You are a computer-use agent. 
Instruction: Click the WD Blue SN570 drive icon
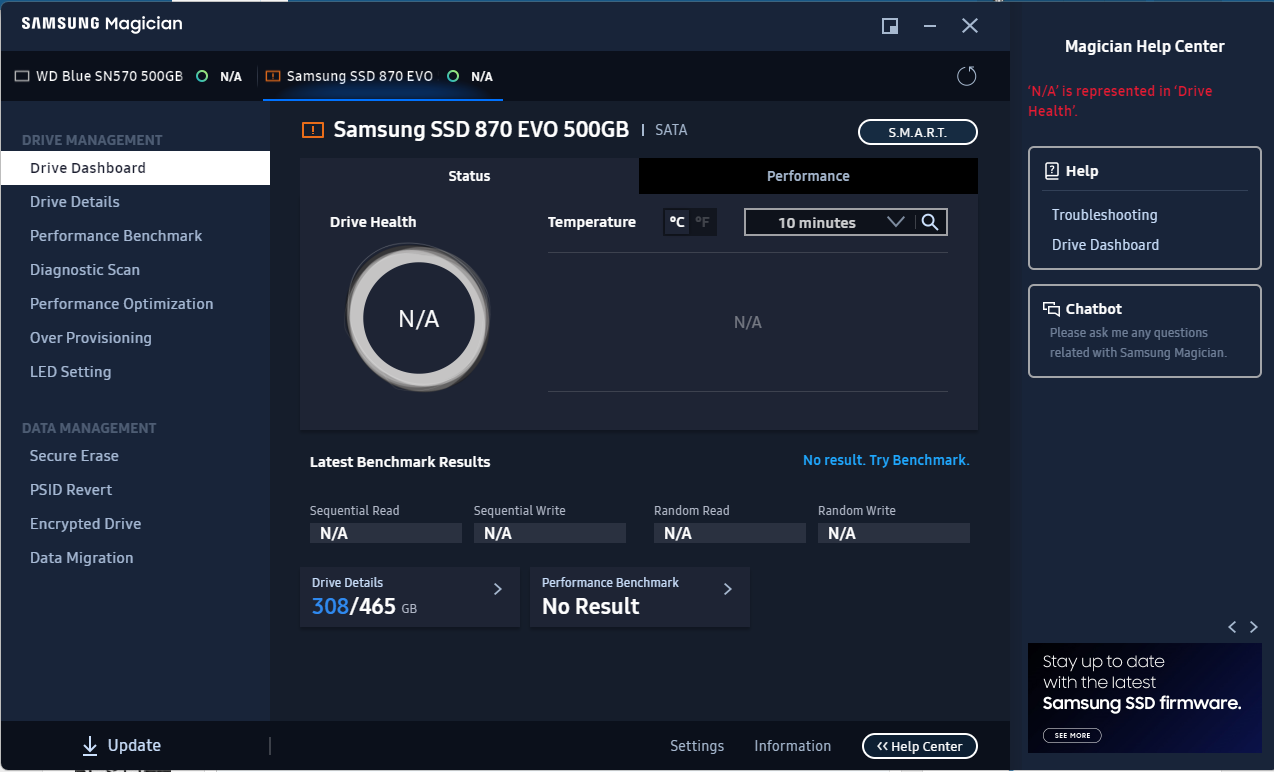click(x=22, y=76)
